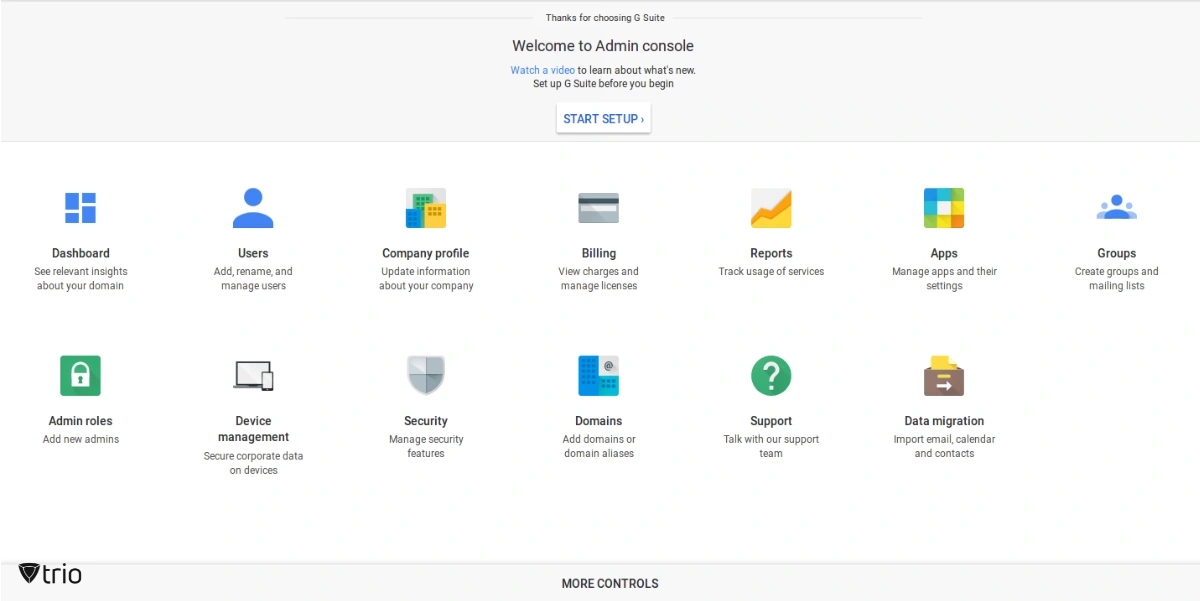
Task: Select the Security shield icon
Action: pyautogui.click(x=426, y=376)
